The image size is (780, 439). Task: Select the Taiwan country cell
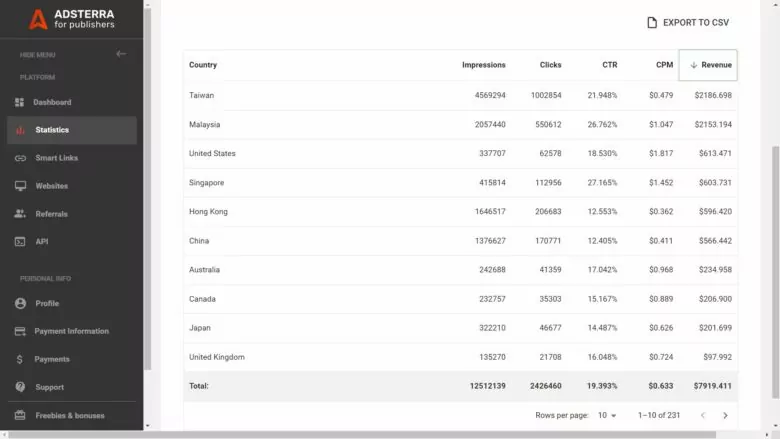point(201,95)
